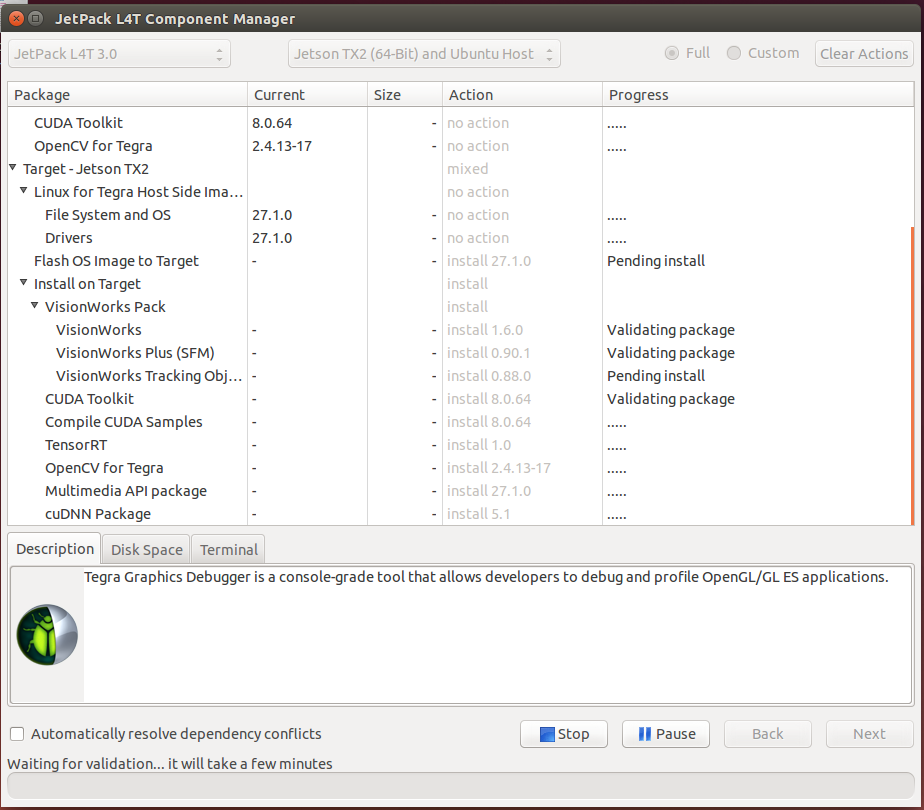924x810 pixels.
Task: Click the 'Waiting for validation...' status text
Action: coord(170,763)
